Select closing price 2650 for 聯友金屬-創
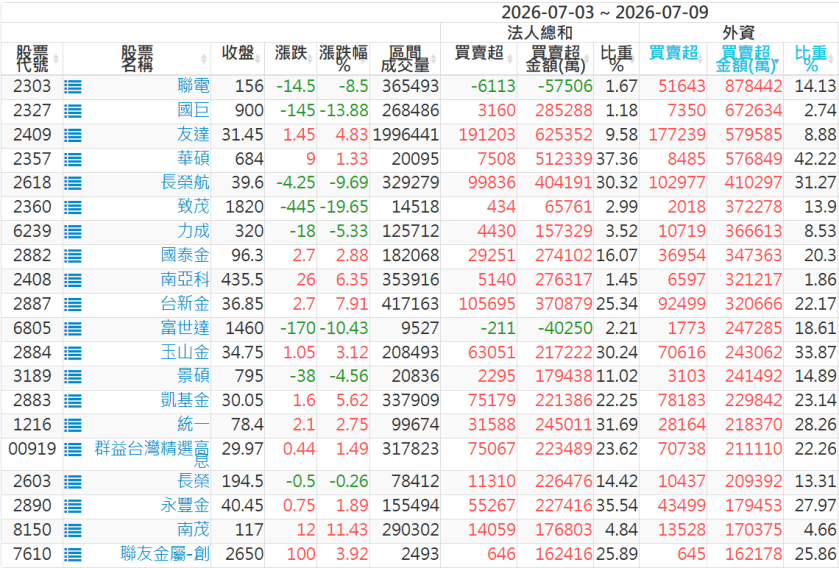This screenshot has height=568, width=839. pyautogui.click(x=245, y=554)
